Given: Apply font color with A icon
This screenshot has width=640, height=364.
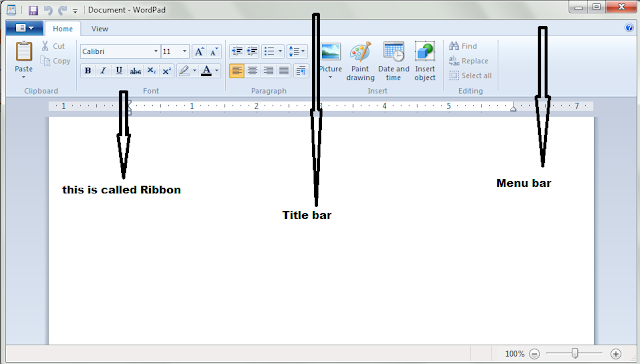Looking at the screenshot, I should [x=207, y=71].
